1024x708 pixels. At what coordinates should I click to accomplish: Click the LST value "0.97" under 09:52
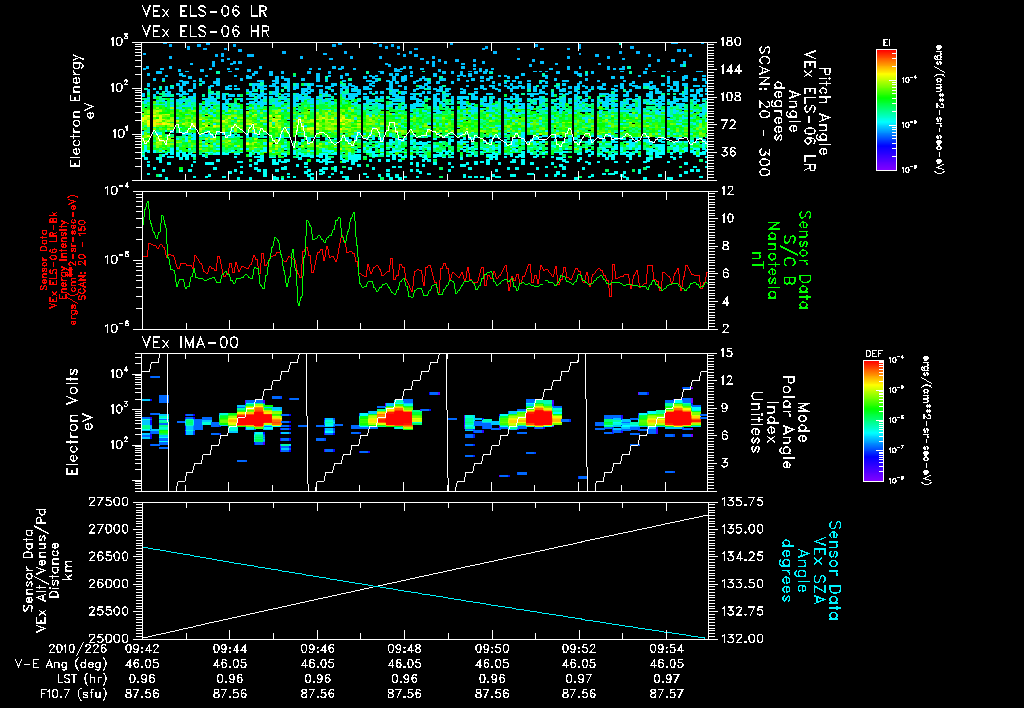pyautogui.click(x=579, y=679)
